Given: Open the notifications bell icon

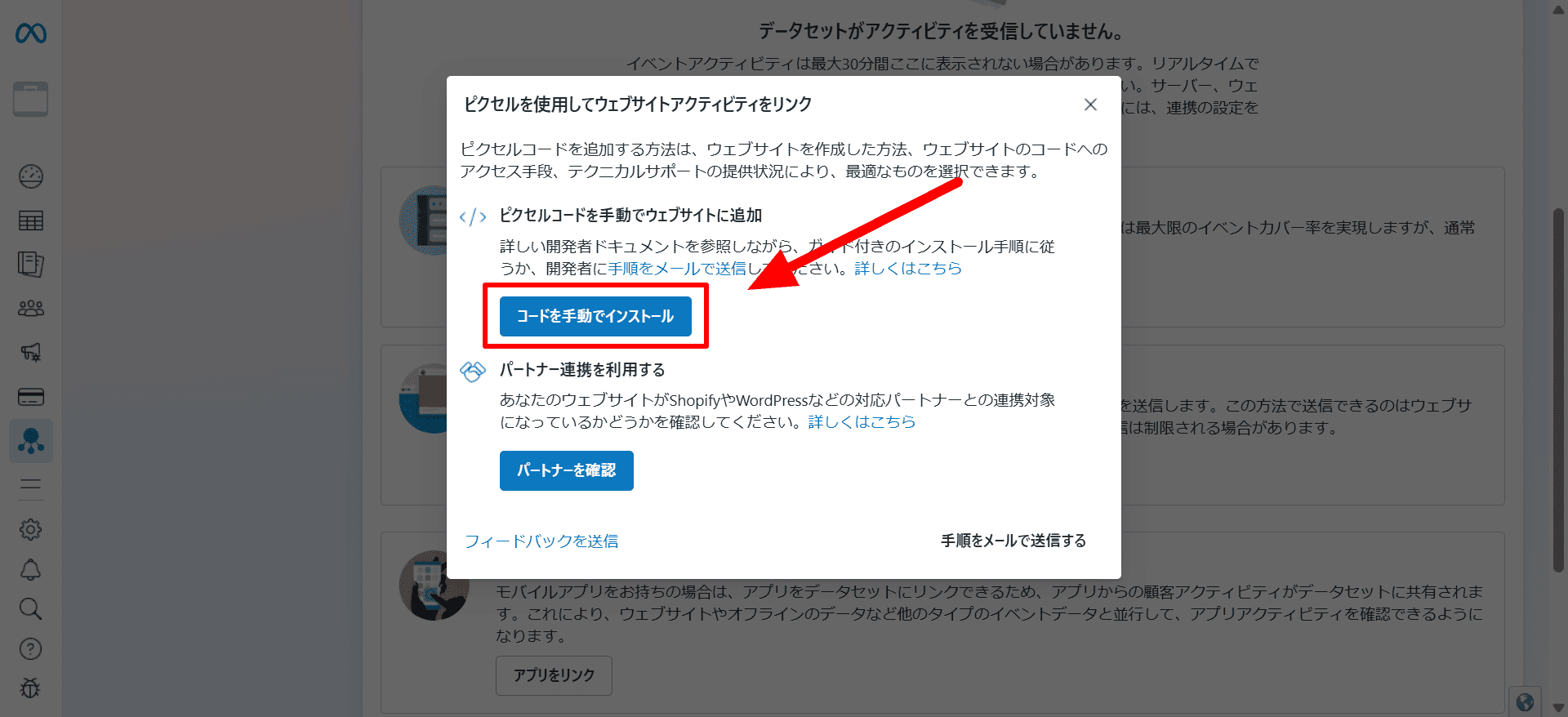Looking at the screenshot, I should (x=31, y=569).
